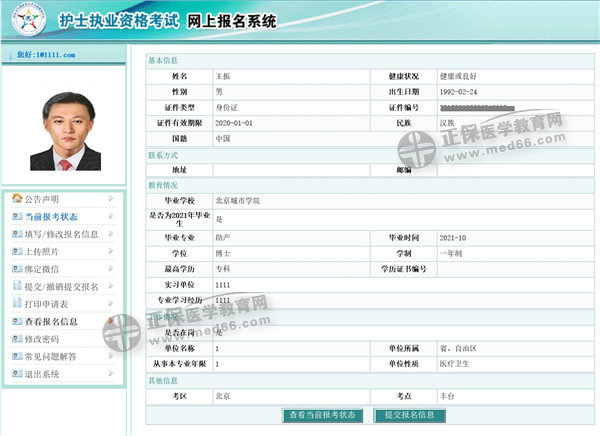Open the 常见问题解答 menu entry
The width and height of the screenshot is (600, 436).
click(52, 356)
